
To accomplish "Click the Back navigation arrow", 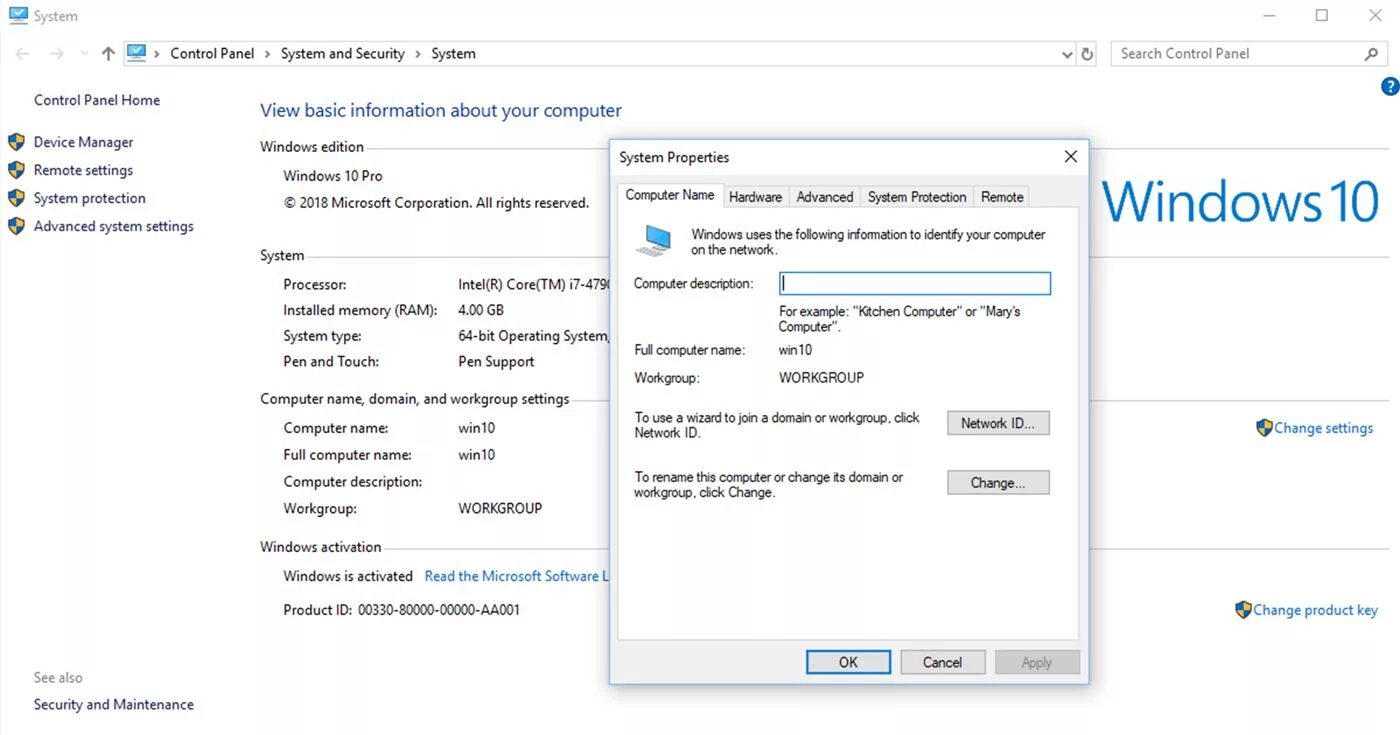I will pos(22,54).
